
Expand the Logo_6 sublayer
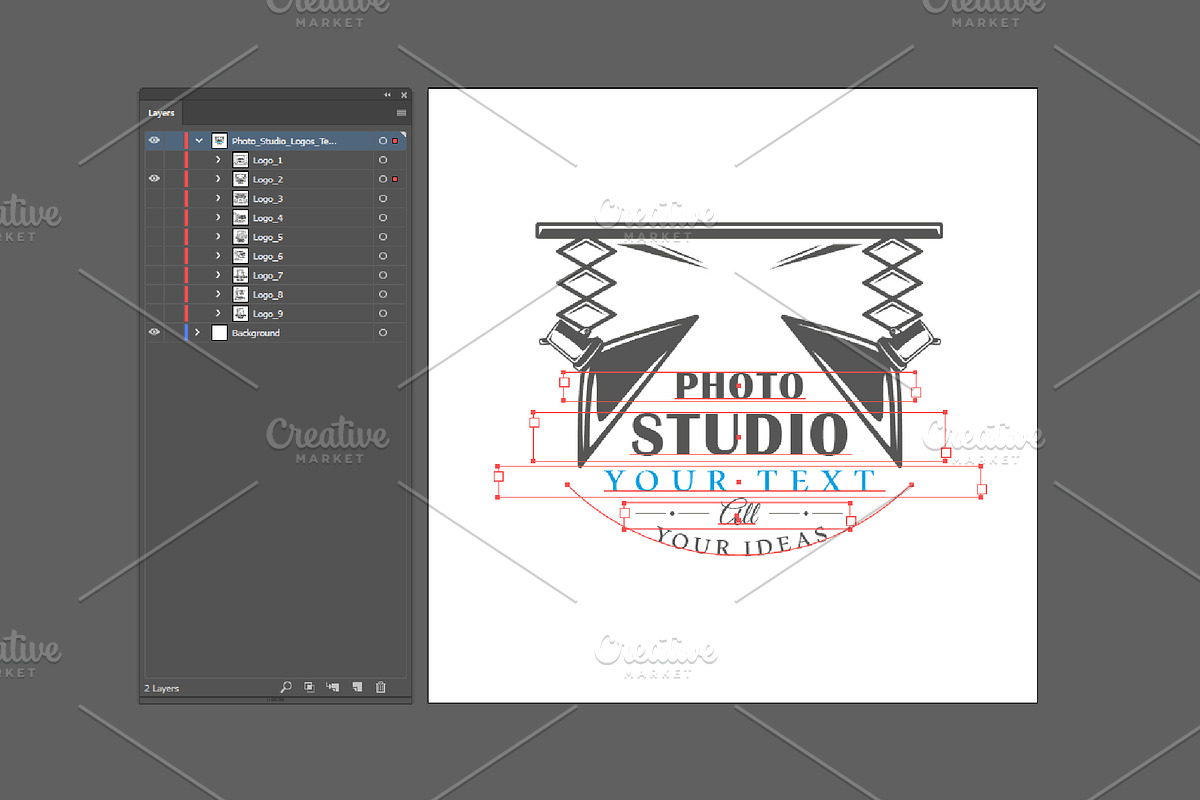point(218,256)
